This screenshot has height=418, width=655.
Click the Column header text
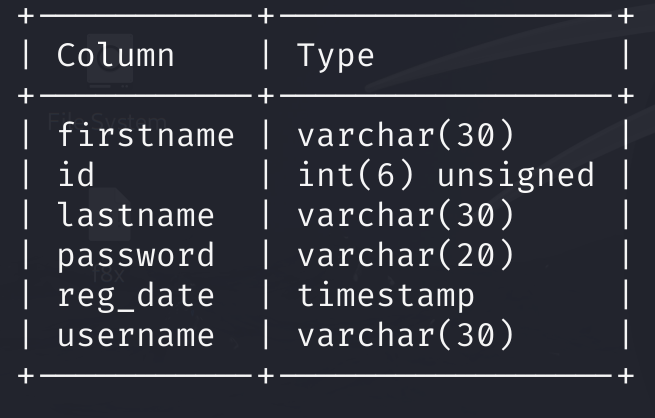point(115,55)
